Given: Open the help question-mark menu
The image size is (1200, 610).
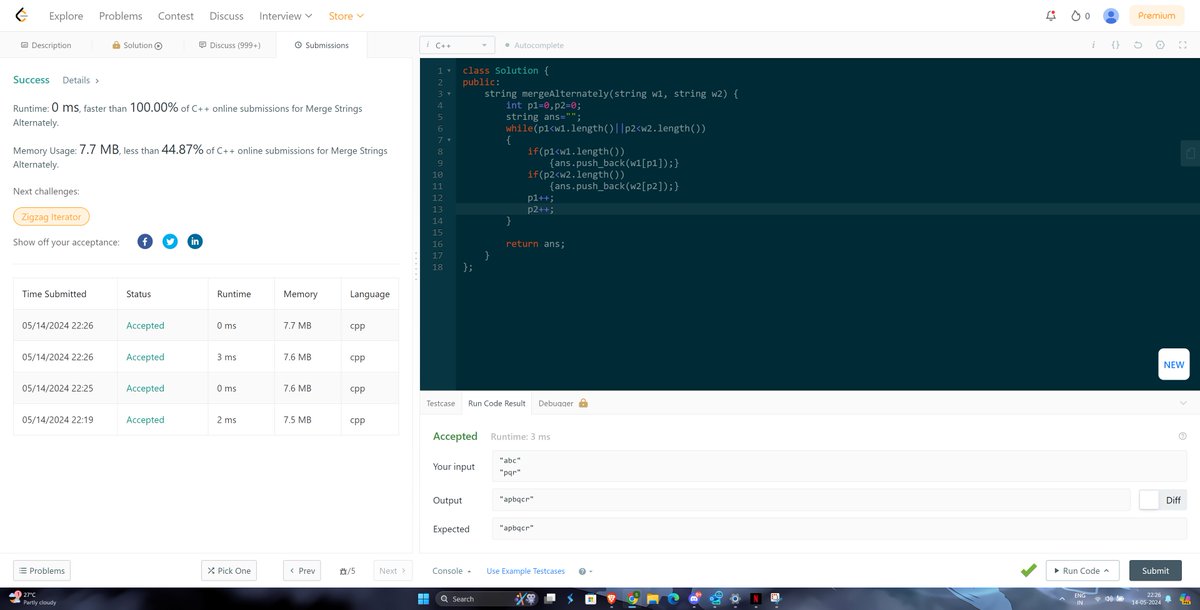Looking at the screenshot, I should [585, 571].
